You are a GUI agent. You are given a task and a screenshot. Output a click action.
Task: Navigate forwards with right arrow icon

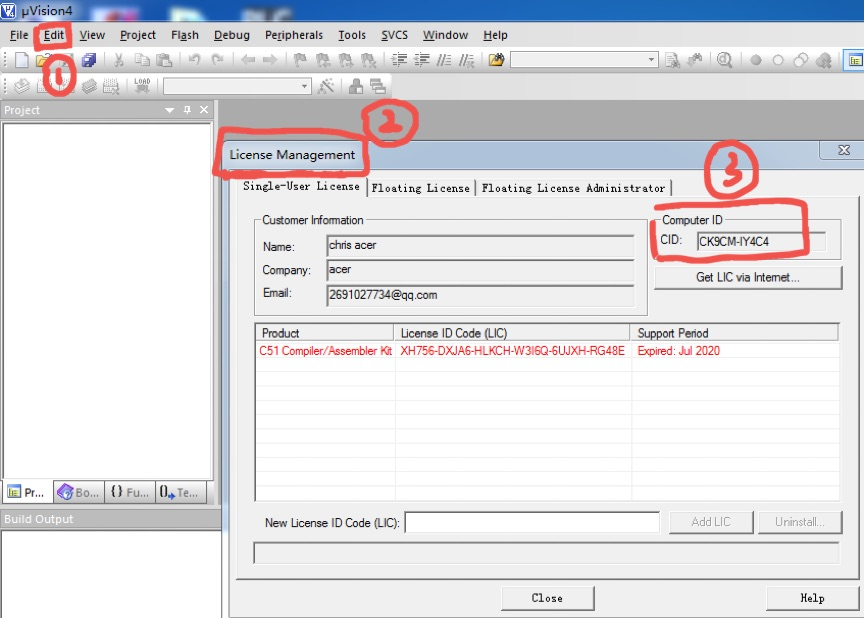tap(269, 59)
